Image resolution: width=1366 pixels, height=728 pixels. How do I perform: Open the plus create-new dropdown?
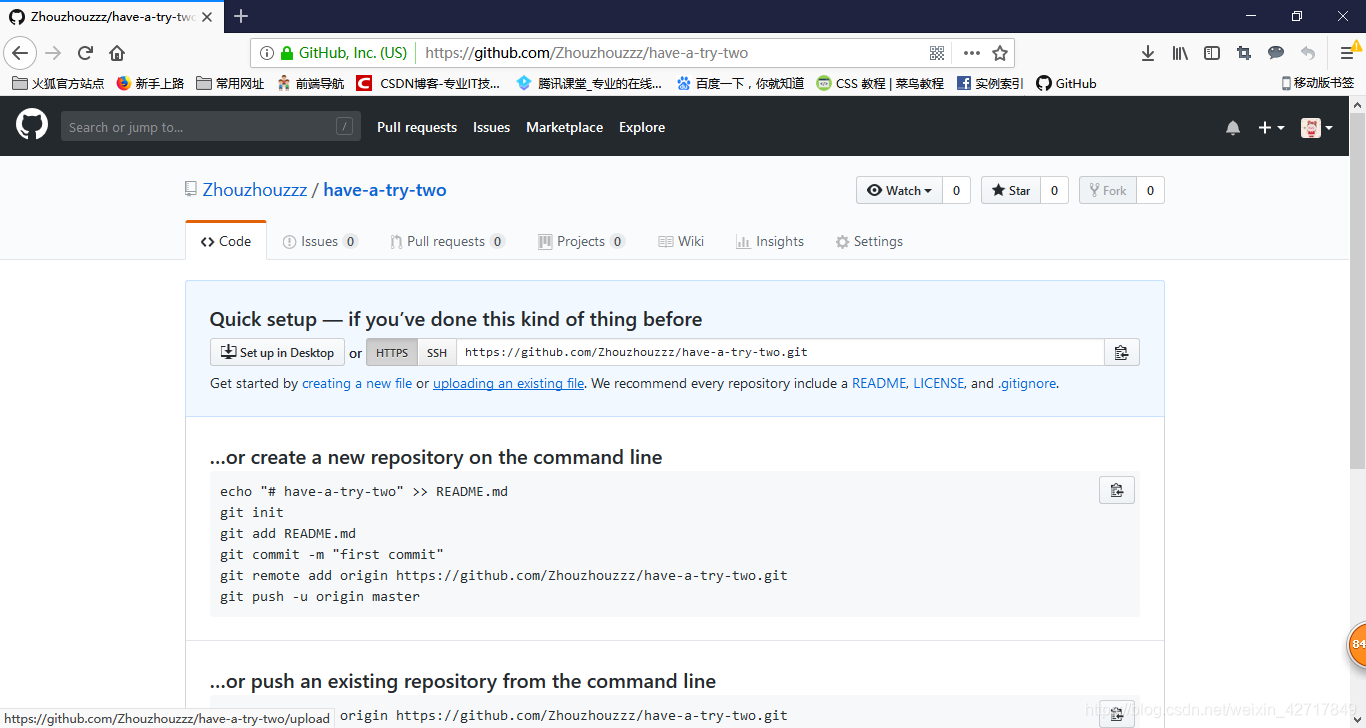1271,127
